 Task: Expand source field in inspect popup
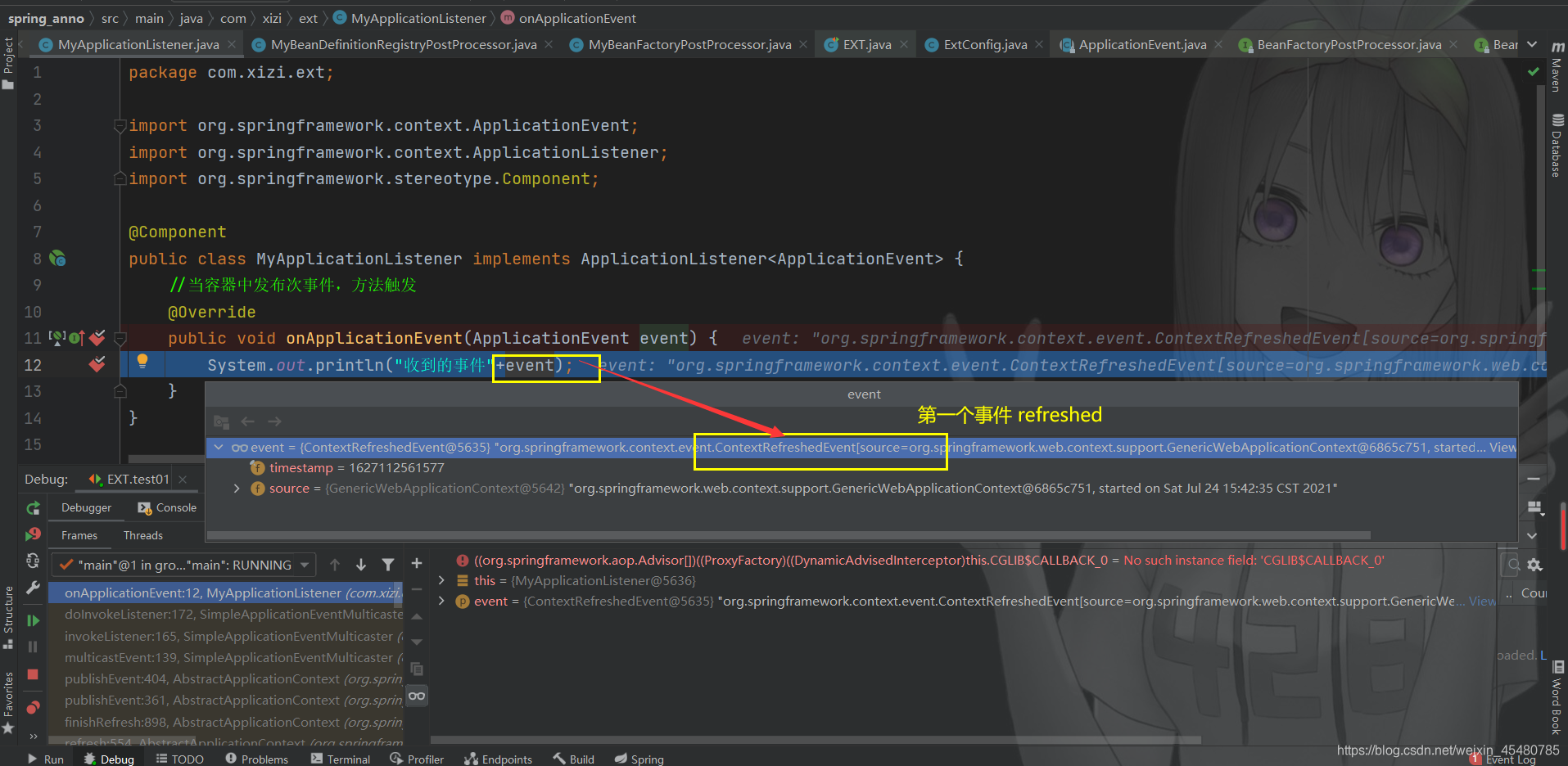[237, 489]
